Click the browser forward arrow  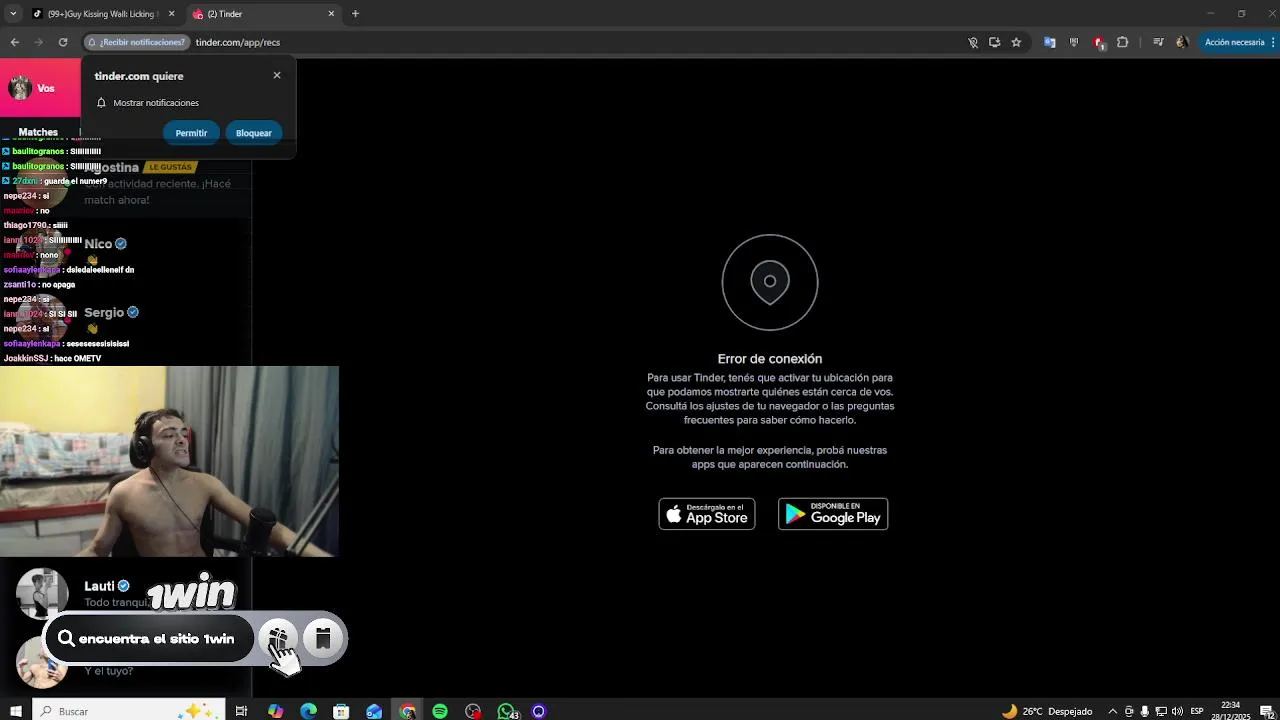coord(38,42)
